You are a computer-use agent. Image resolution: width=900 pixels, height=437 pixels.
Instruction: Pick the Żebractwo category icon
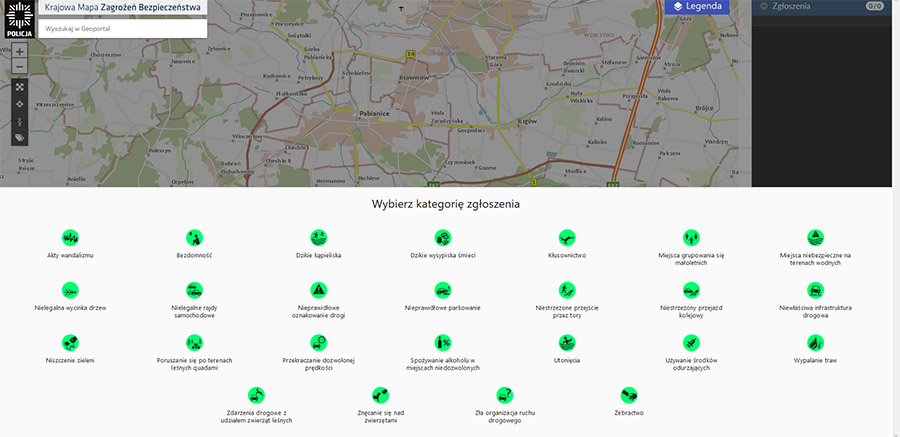tap(629, 394)
